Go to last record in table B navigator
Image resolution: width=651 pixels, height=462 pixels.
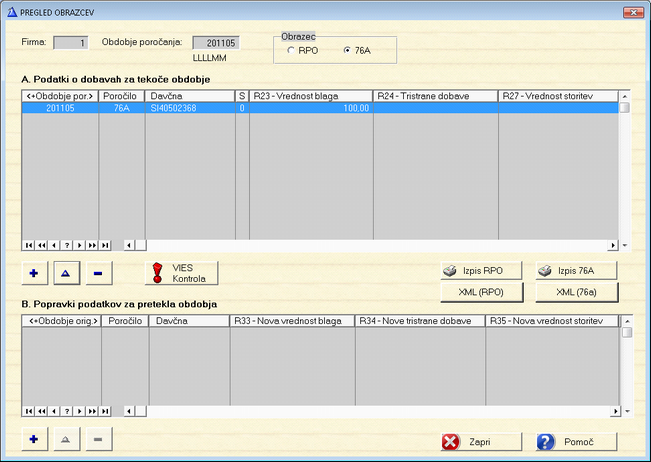105,411
